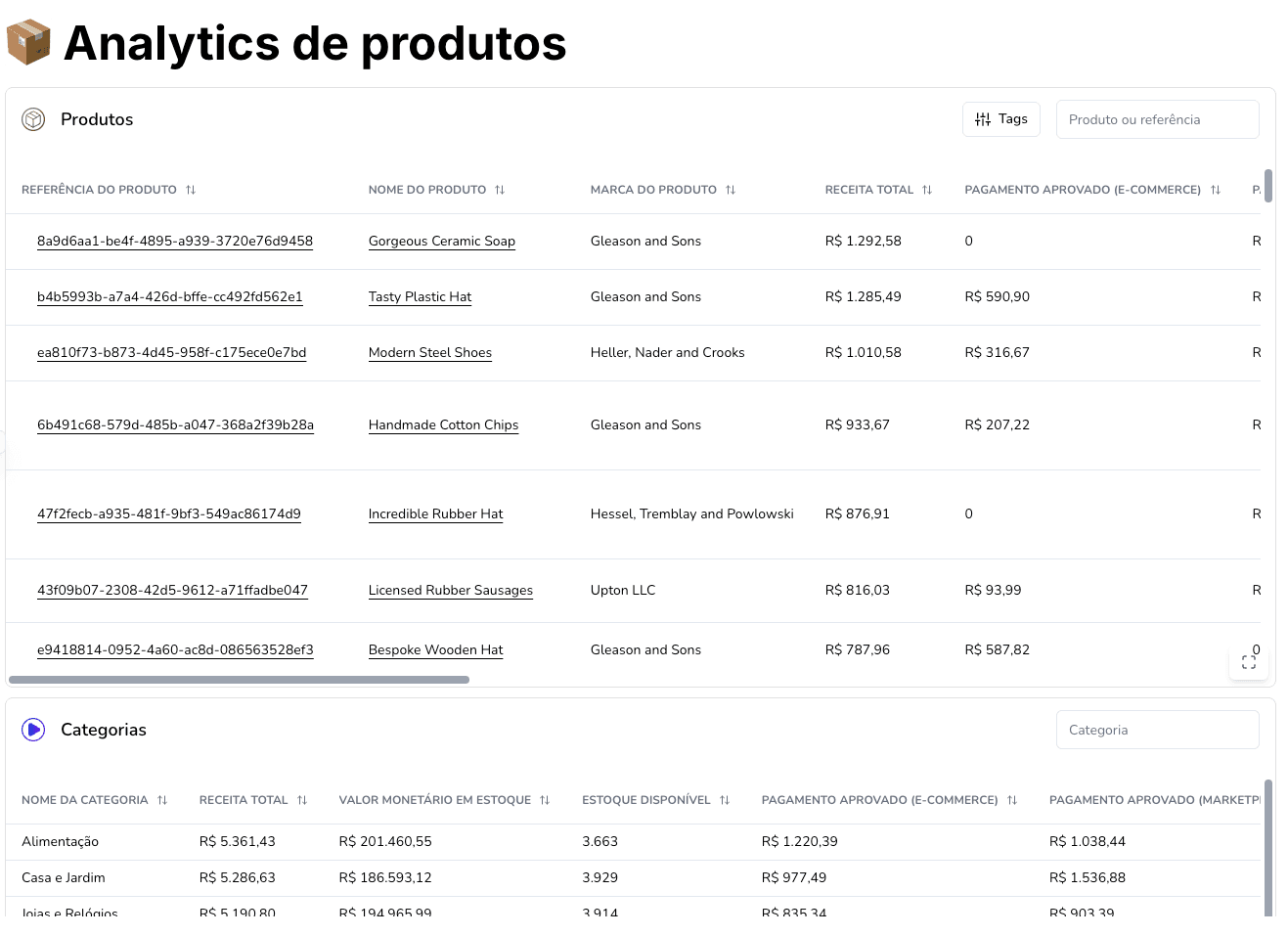1288x936 pixels.
Task: Open reference 8a9d6aa1-be4f-4895-a939-3720e76d9458
Action: coord(175,242)
